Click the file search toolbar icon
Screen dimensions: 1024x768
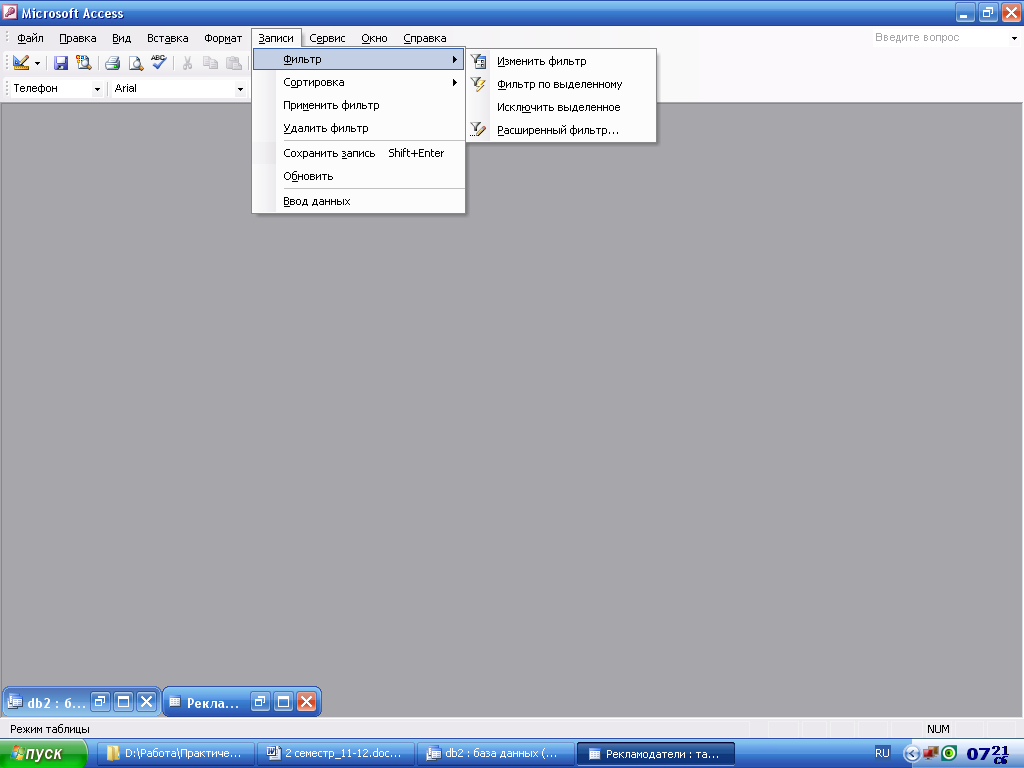pos(84,63)
